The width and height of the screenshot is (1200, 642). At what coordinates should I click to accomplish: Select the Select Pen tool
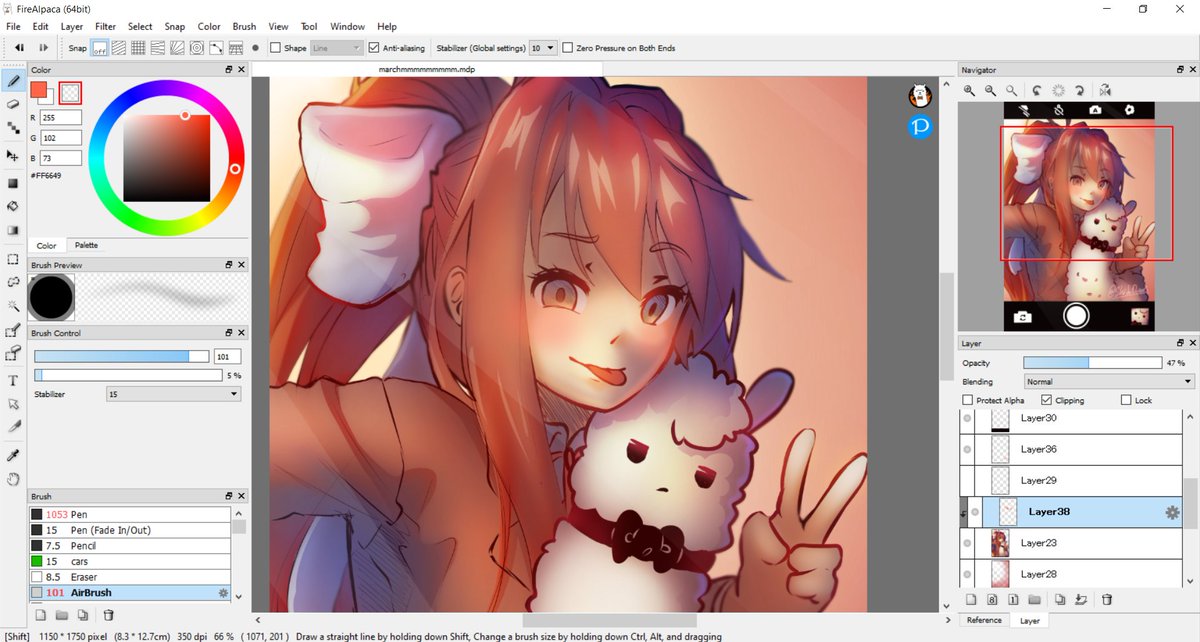(13, 330)
